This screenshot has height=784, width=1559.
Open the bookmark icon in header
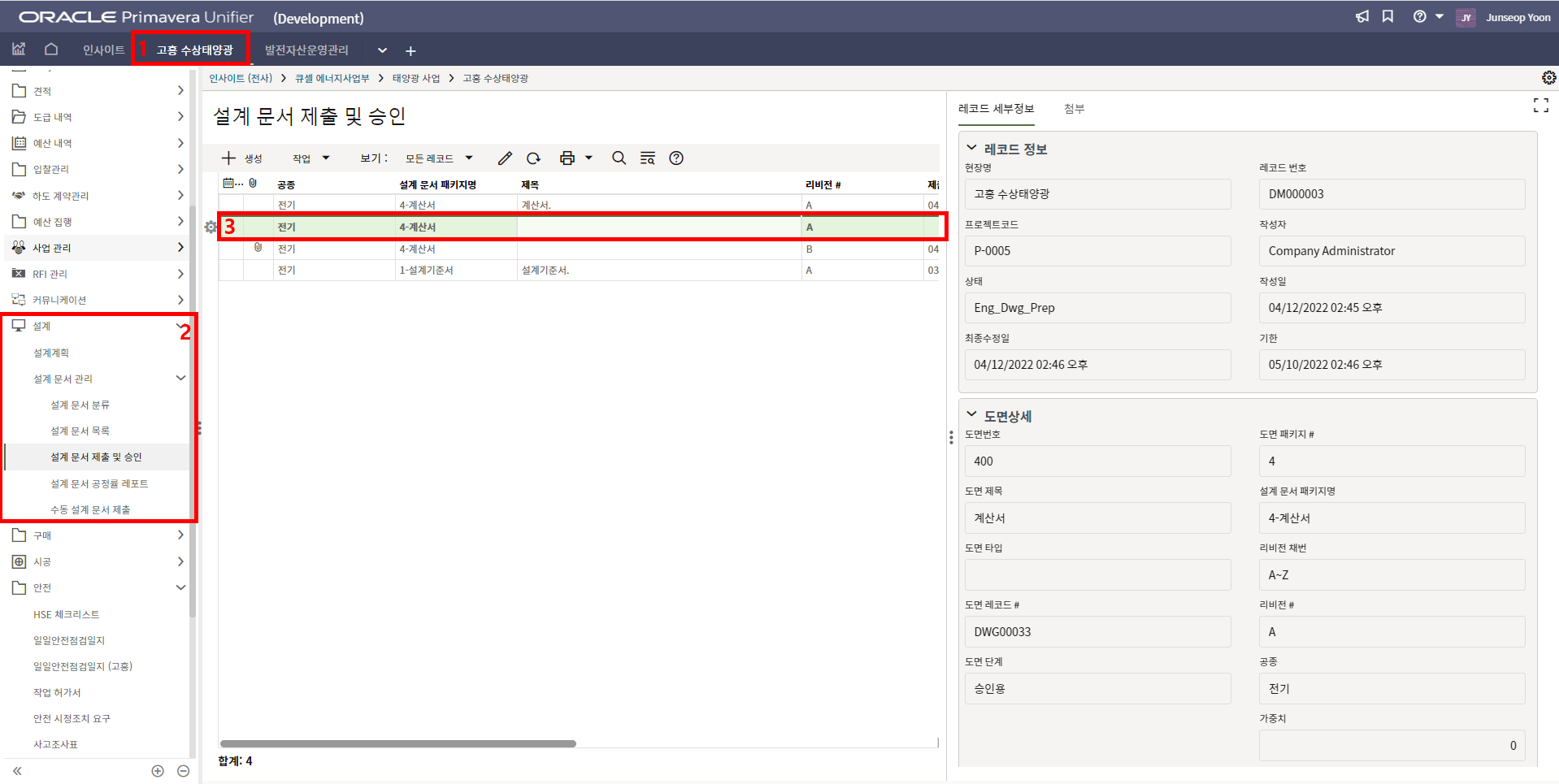[x=1387, y=17]
